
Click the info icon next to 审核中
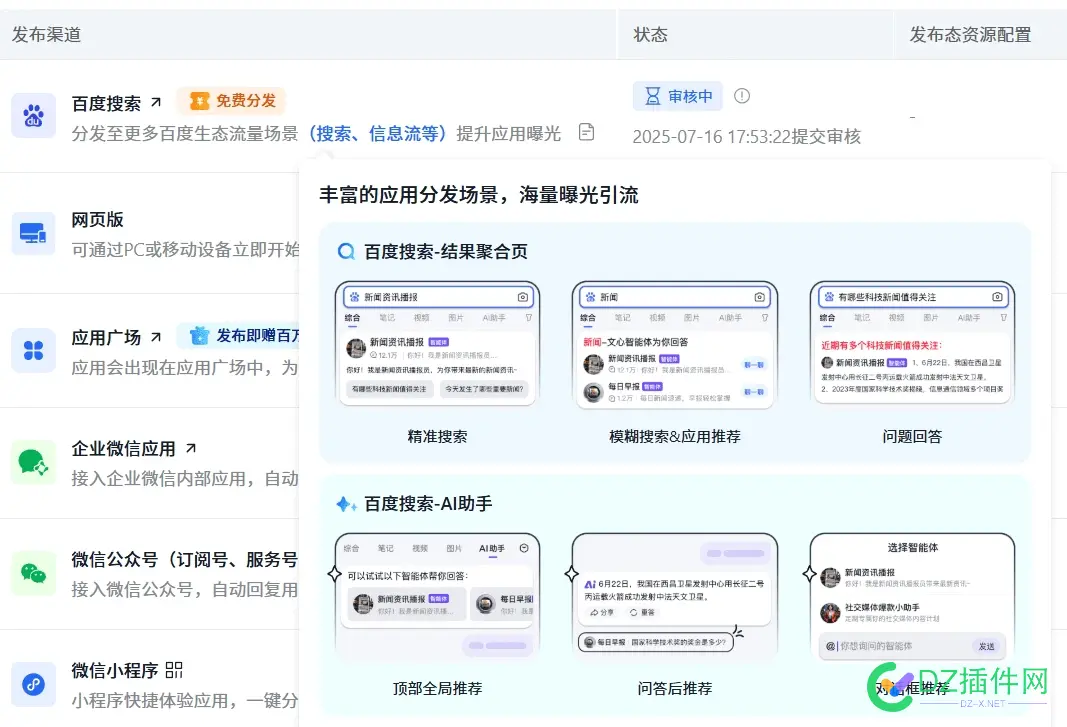[741, 96]
